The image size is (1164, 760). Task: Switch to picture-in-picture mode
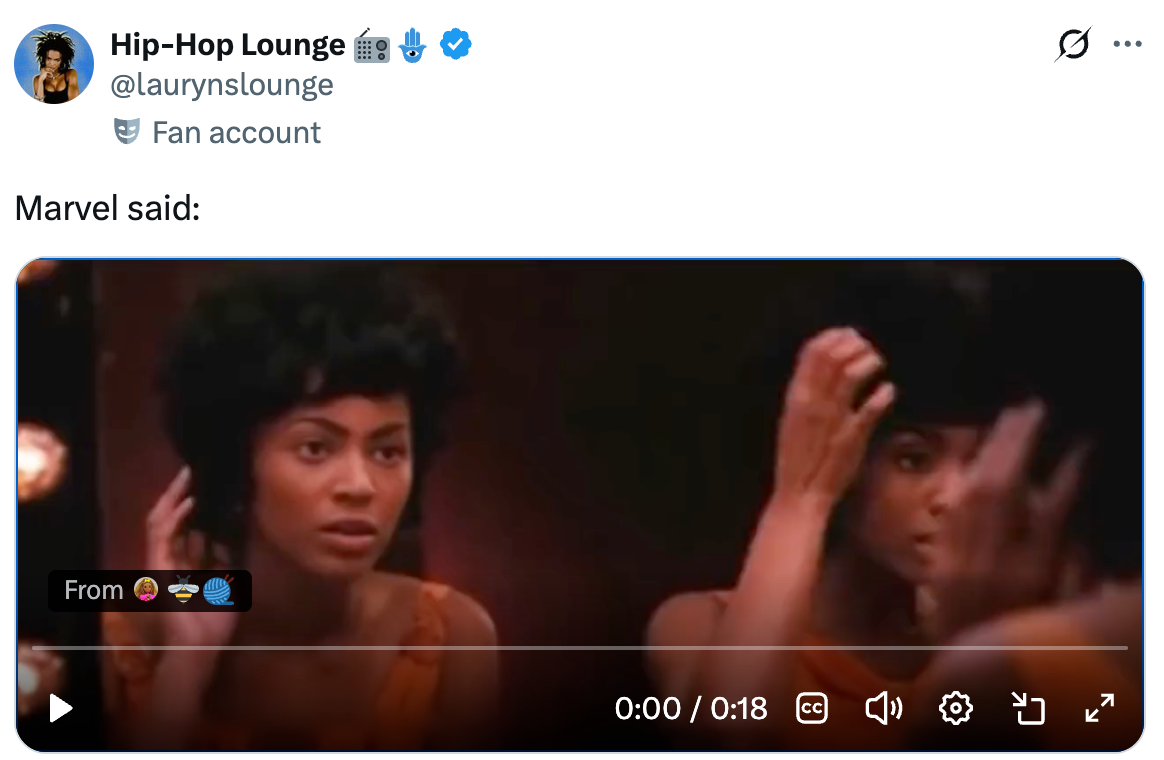1028,708
